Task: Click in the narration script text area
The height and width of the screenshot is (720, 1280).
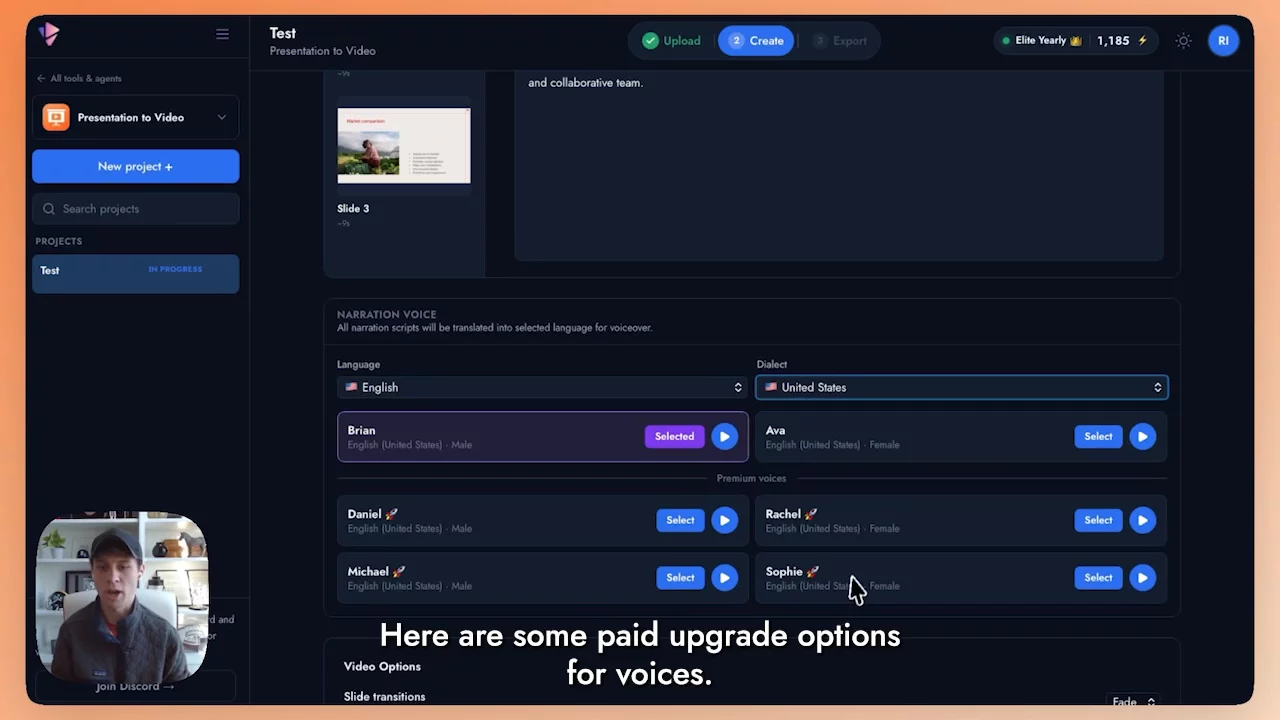Action: tap(839, 165)
